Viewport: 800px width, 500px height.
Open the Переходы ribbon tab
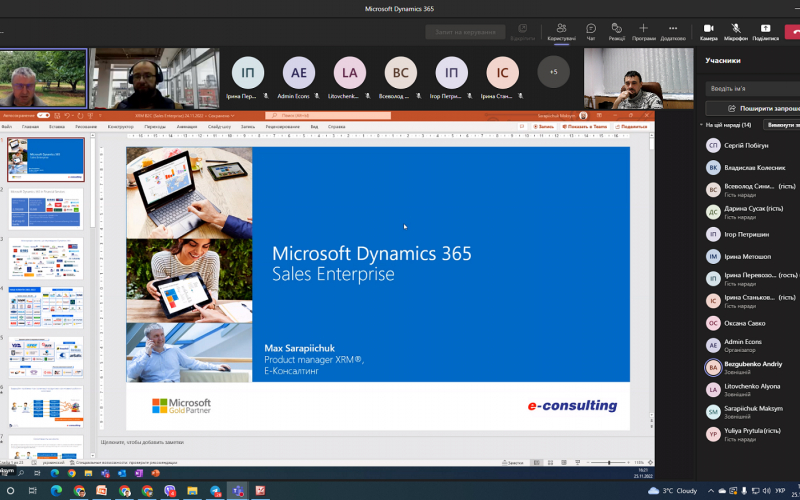155,127
